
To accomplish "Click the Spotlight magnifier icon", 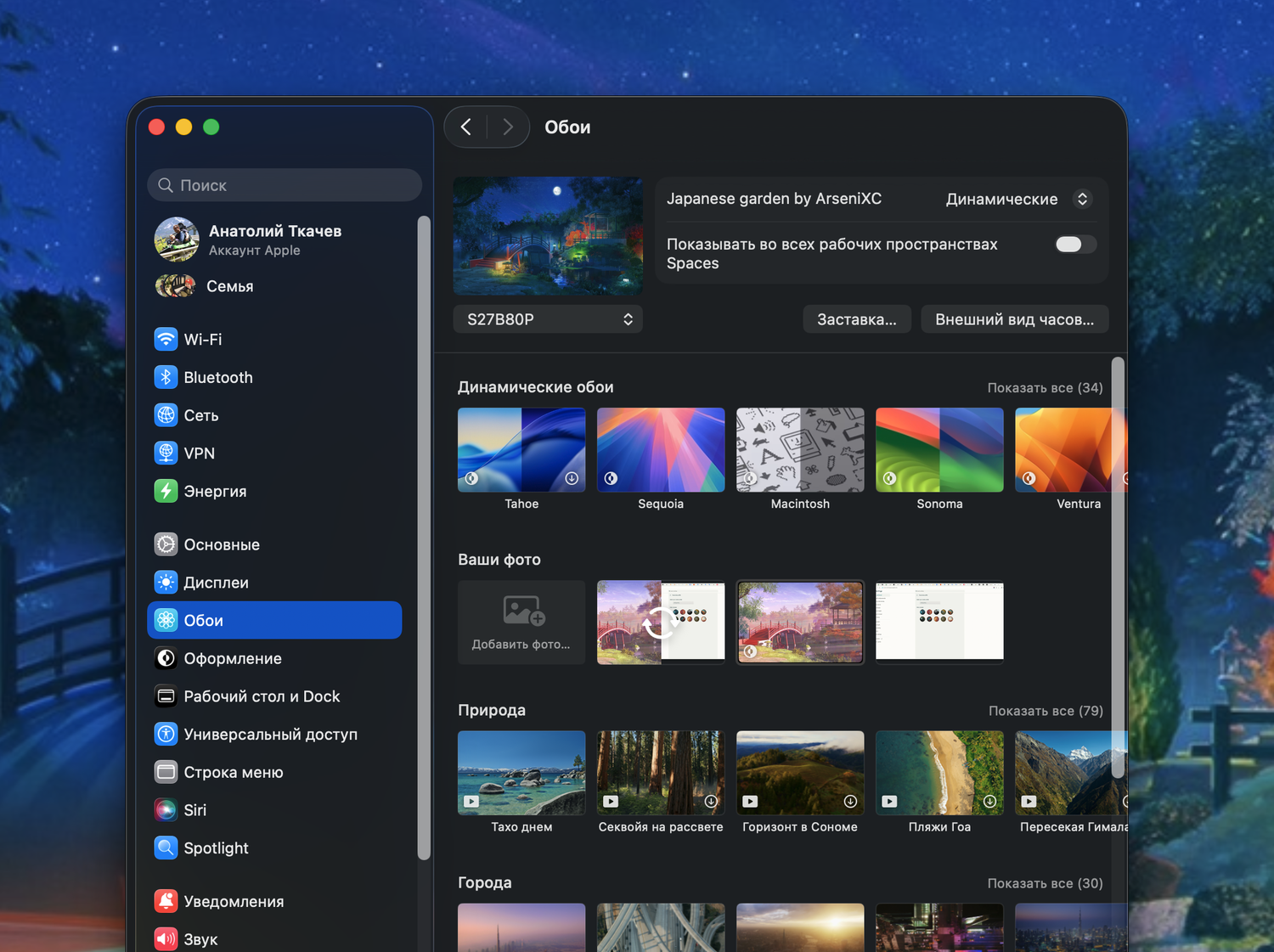I will 166,848.
